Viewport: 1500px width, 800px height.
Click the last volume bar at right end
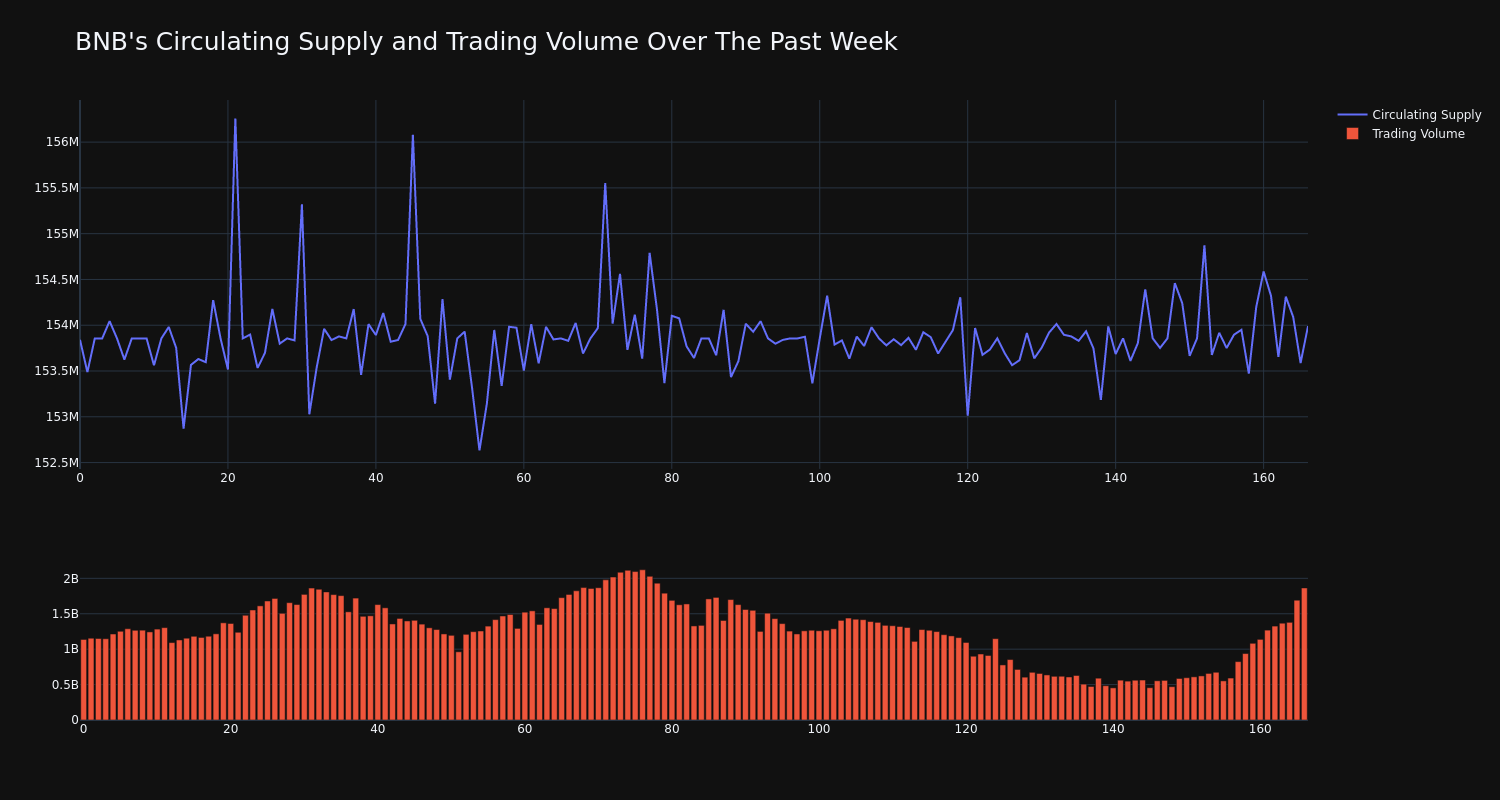point(1304,654)
